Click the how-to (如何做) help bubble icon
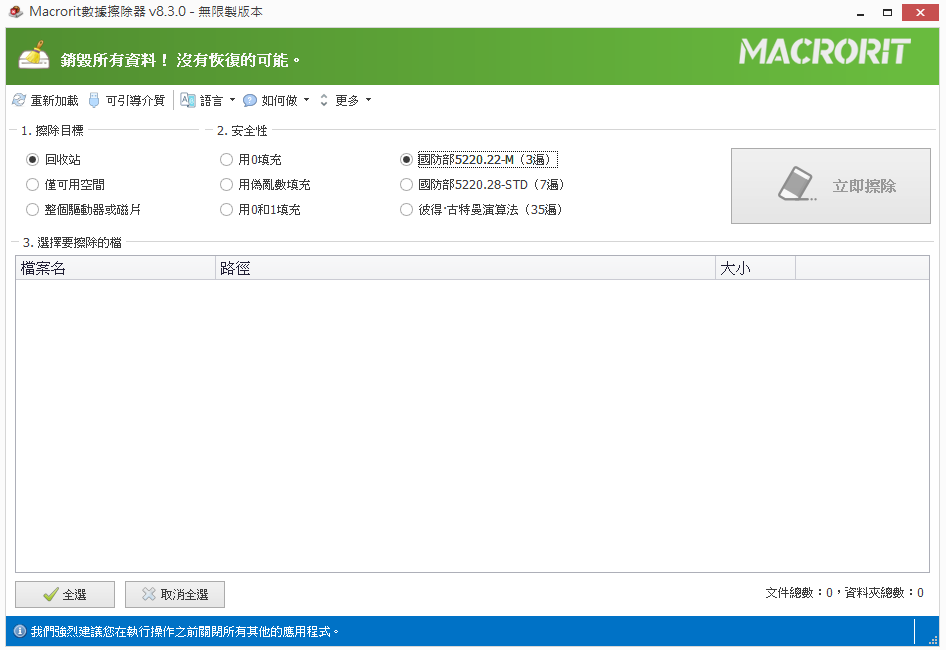The width and height of the screenshot is (946, 650). click(250, 100)
